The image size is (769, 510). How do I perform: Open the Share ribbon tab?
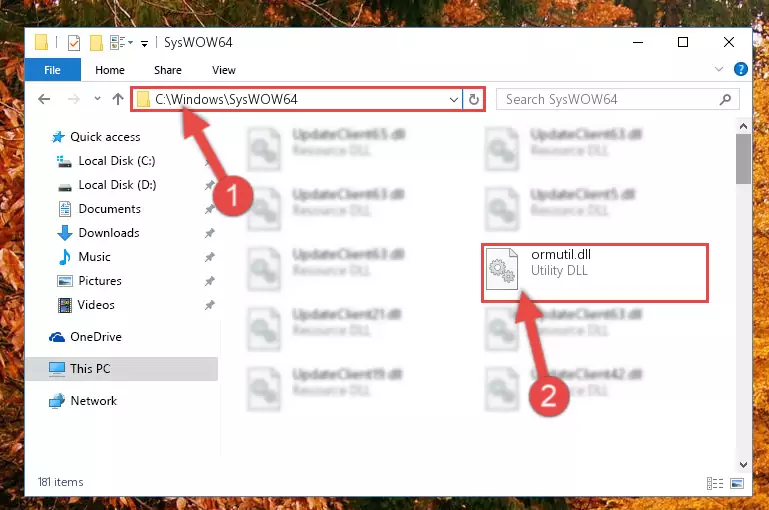click(x=168, y=70)
